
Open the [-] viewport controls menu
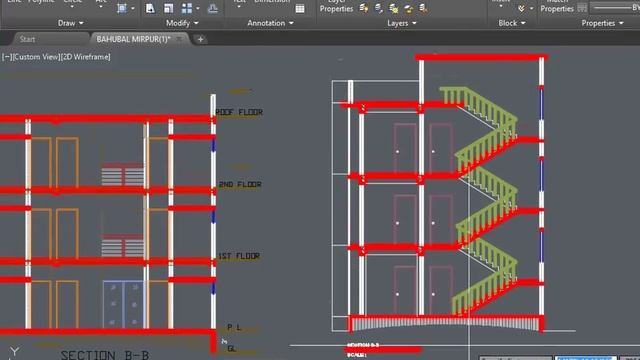(x=7, y=57)
